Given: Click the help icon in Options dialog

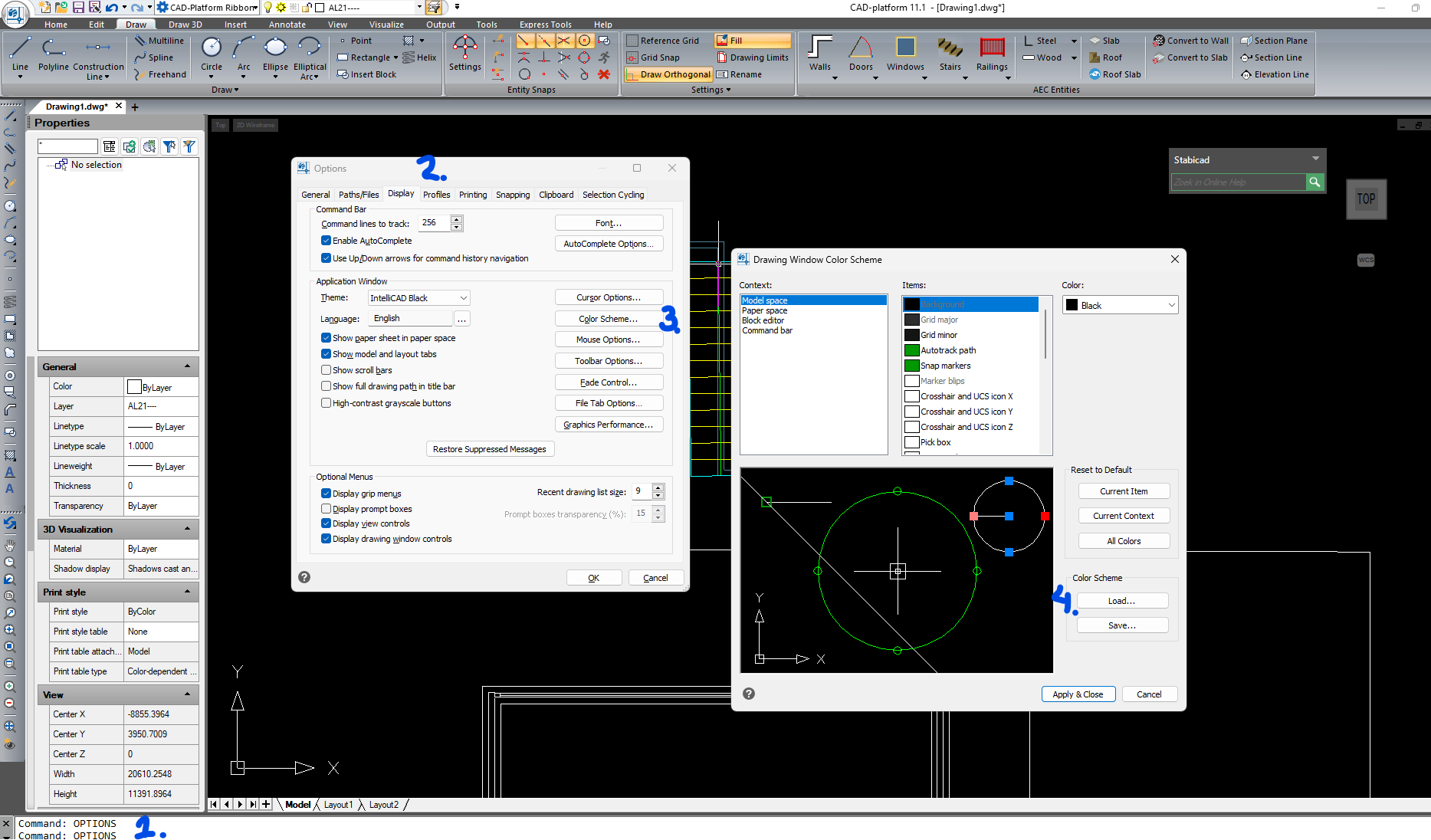Looking at the screenshot, I should [304, 577].
